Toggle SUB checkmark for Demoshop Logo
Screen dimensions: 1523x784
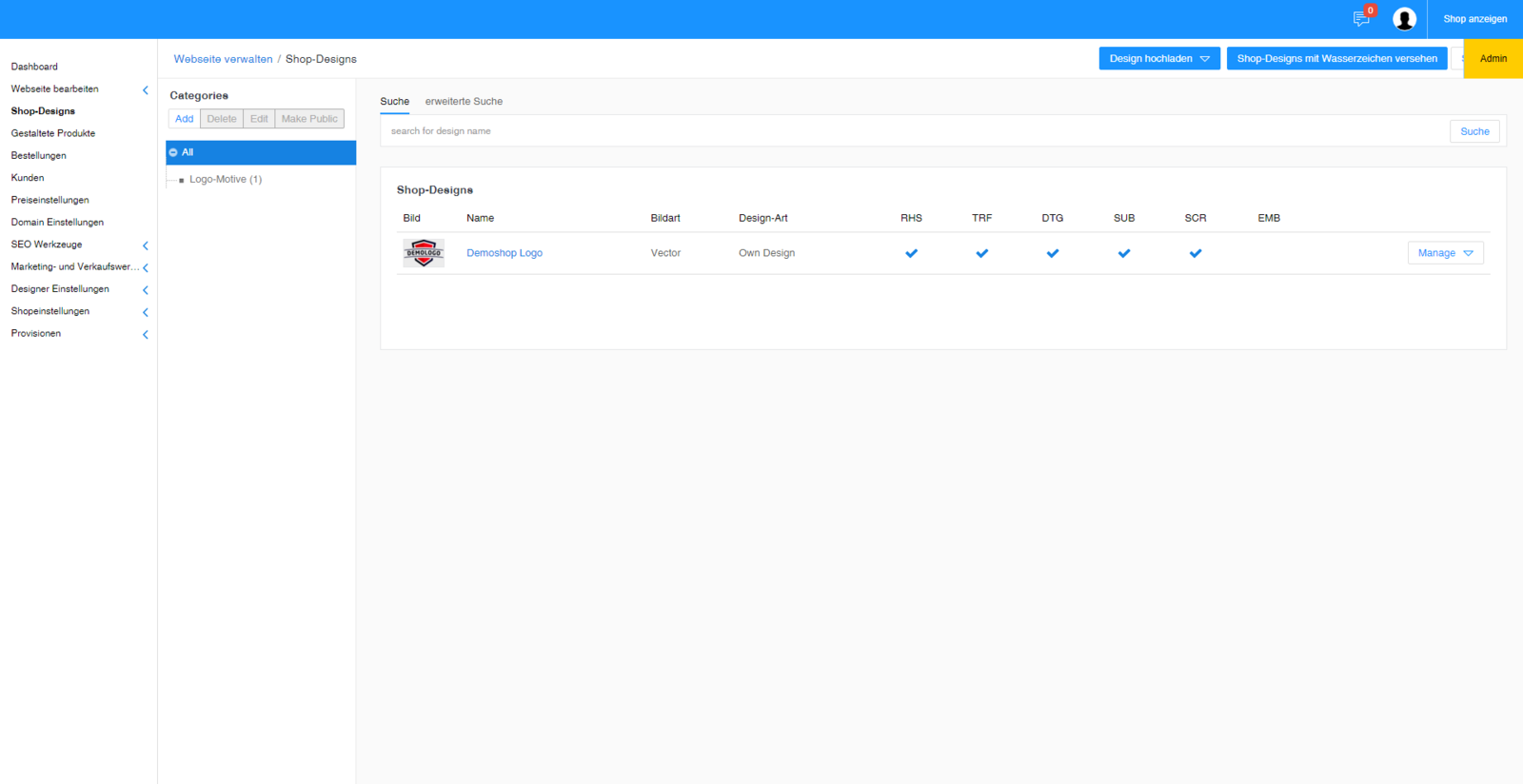point(1124,253)
